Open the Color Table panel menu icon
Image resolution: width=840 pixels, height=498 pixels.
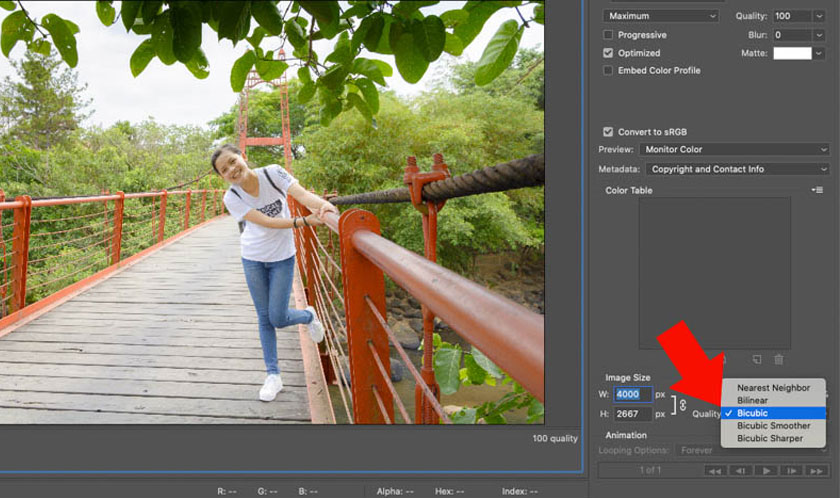(817, 190)
